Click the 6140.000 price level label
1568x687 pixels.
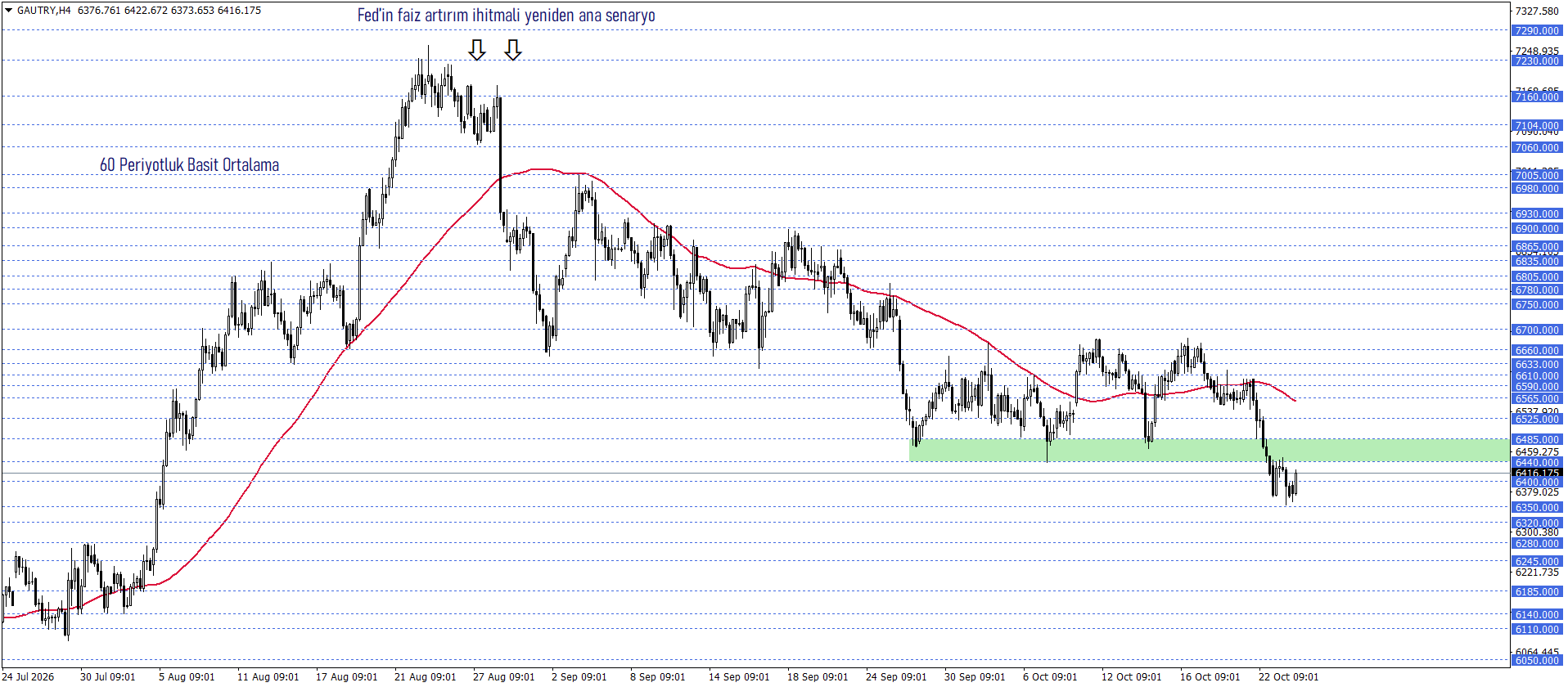click(1537, 615)
